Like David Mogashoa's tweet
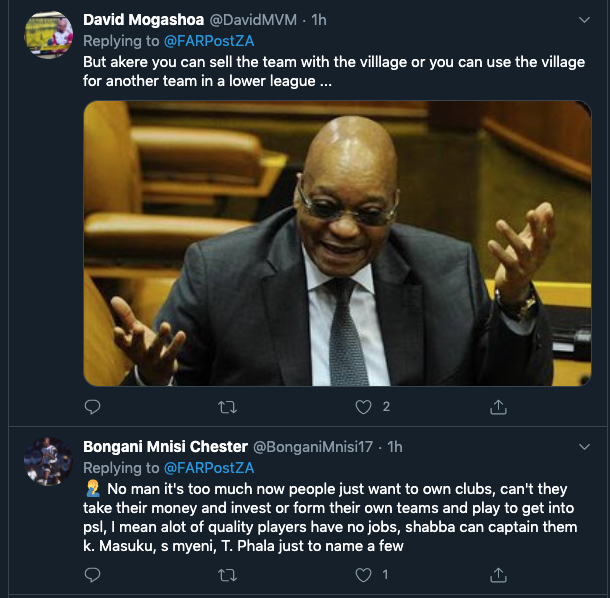 coord(364,407)
